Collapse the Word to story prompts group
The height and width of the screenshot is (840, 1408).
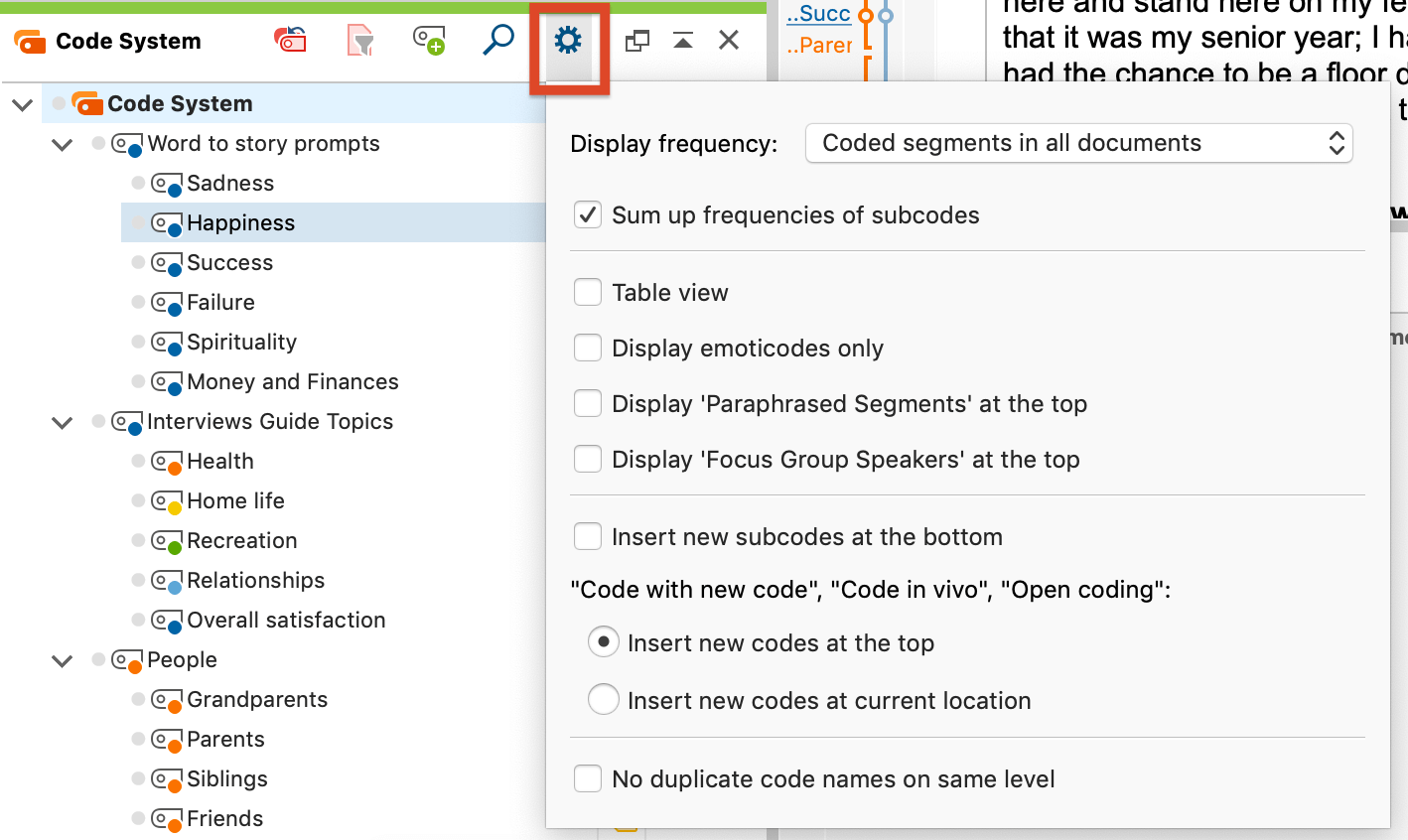[62, 145]
